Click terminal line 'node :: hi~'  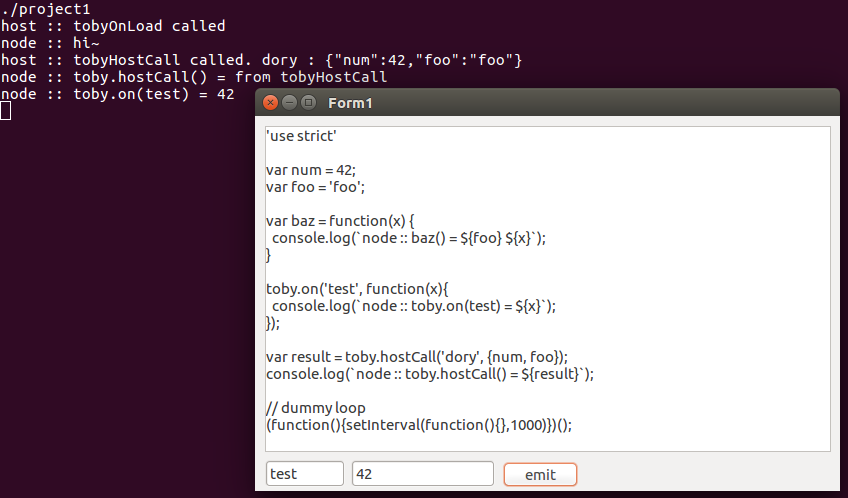click(50, 43)
